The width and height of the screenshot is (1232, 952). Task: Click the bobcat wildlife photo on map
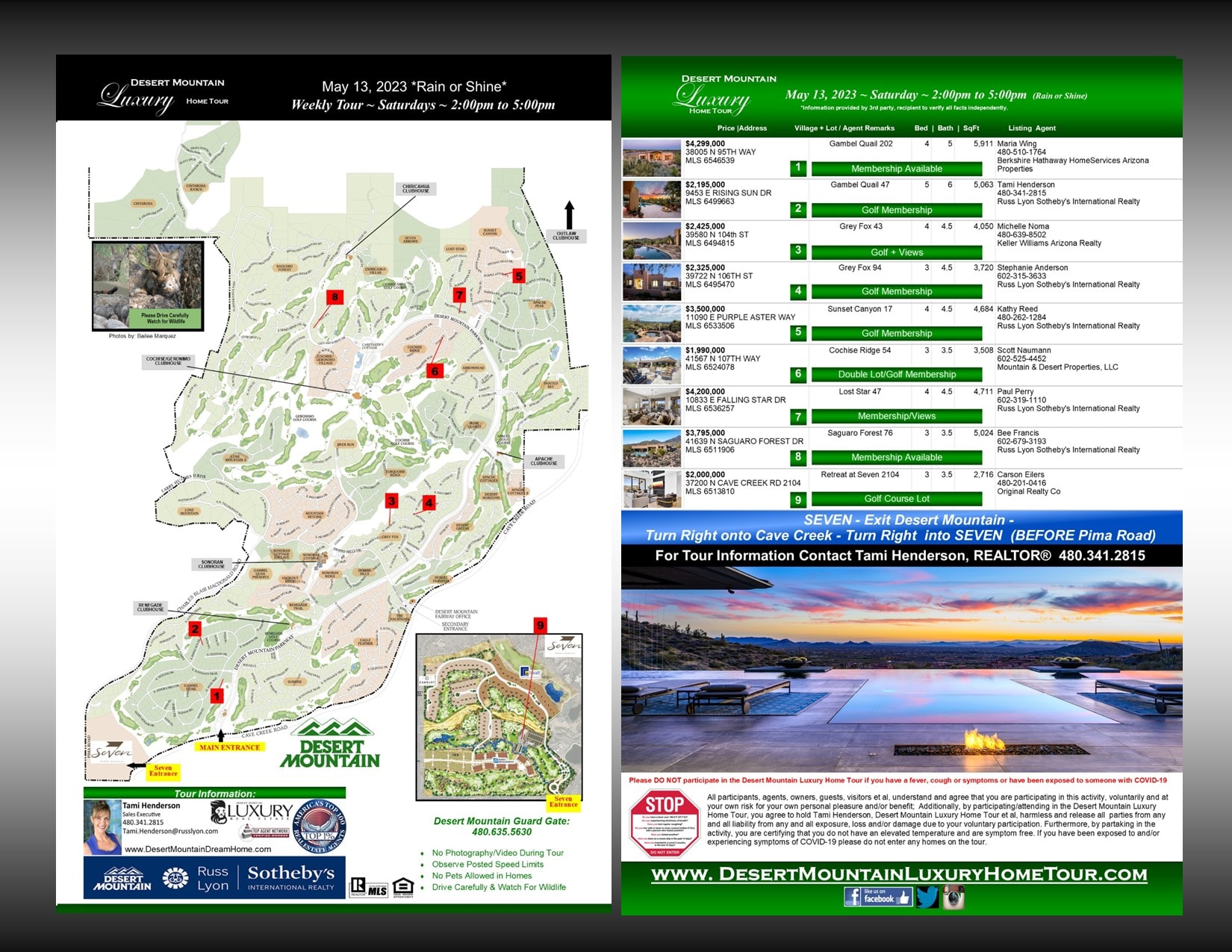pyautogui.click(x=148, y=285)
